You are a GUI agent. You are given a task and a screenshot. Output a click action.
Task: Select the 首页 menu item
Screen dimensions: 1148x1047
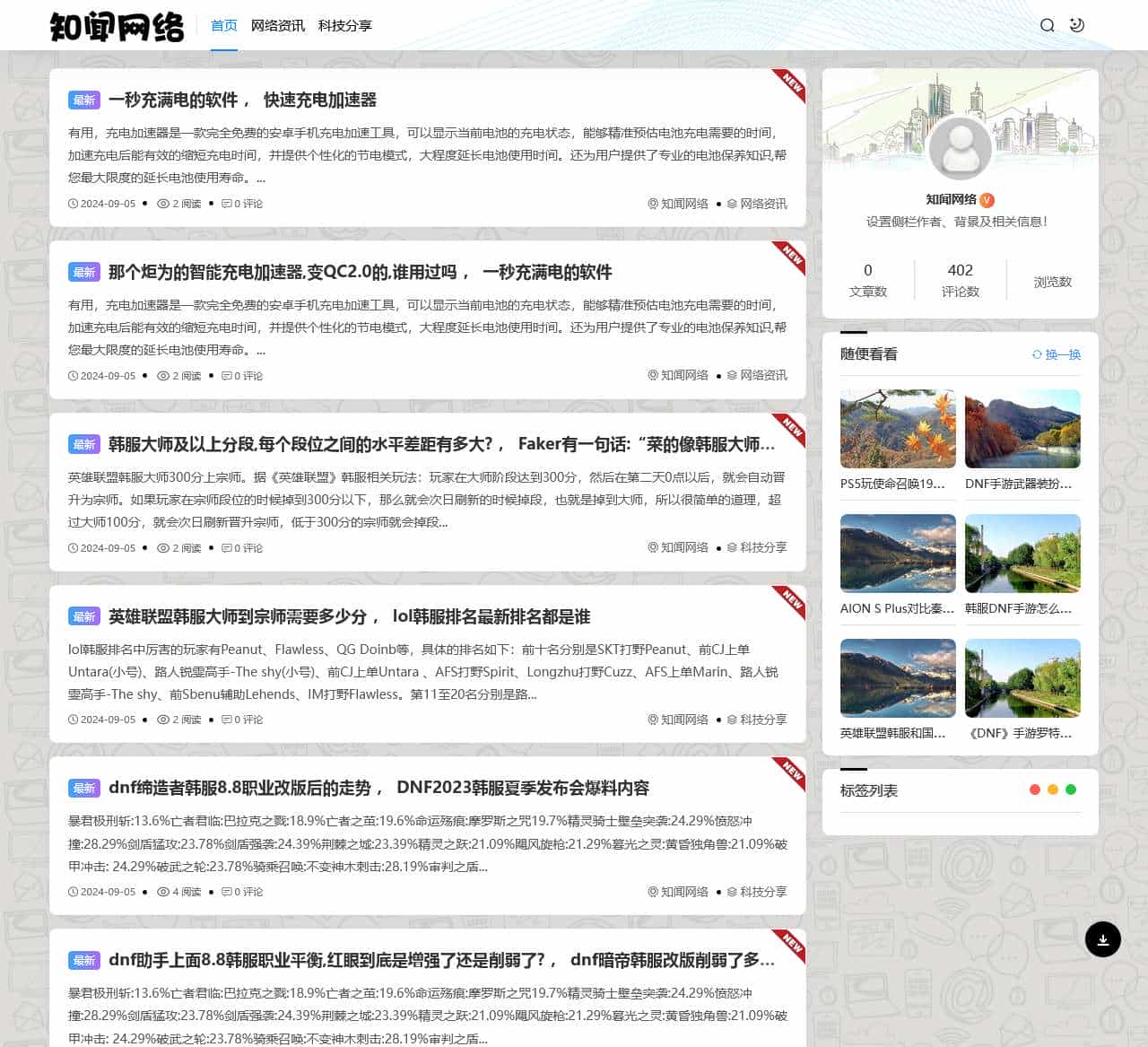click(223, 26)
